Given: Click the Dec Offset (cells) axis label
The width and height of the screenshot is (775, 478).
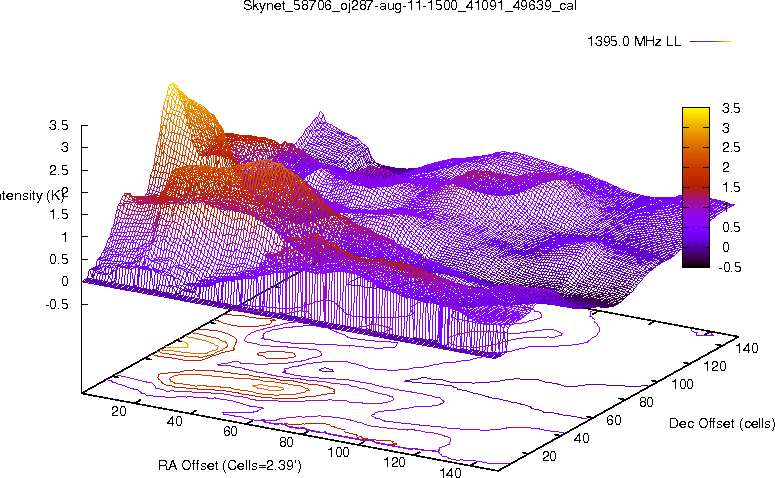Looking at the screenshot, I should tap(722, 423).
